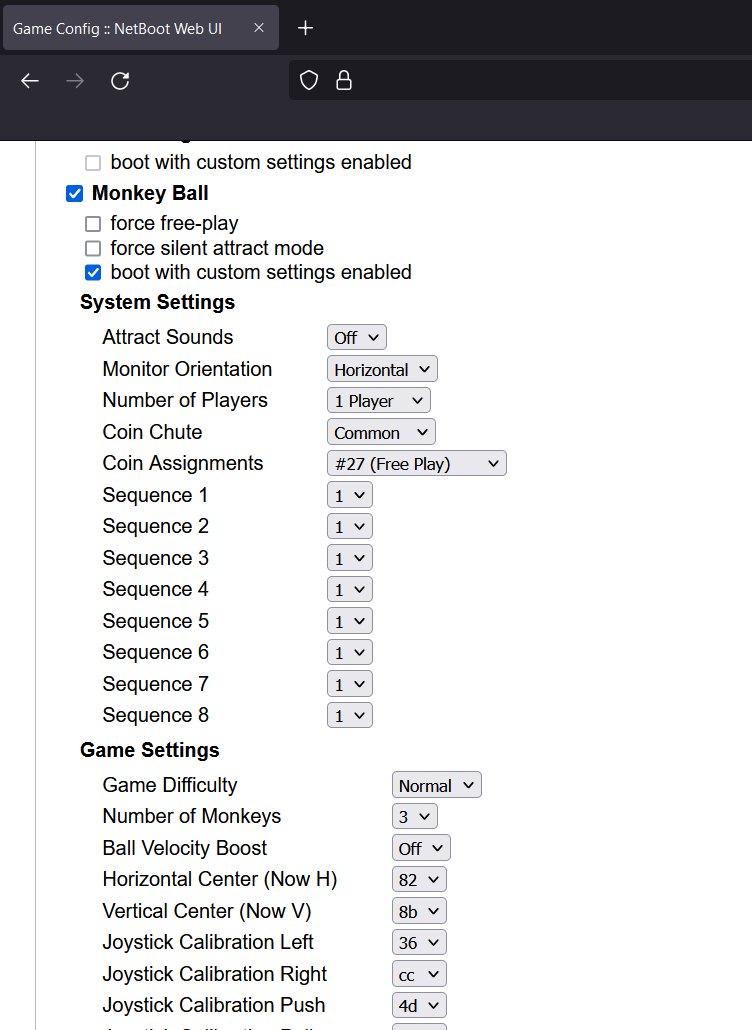Click the Game Settings heading
The height and width of the screenshot is (1030, 752).
(x=150, y=750)
